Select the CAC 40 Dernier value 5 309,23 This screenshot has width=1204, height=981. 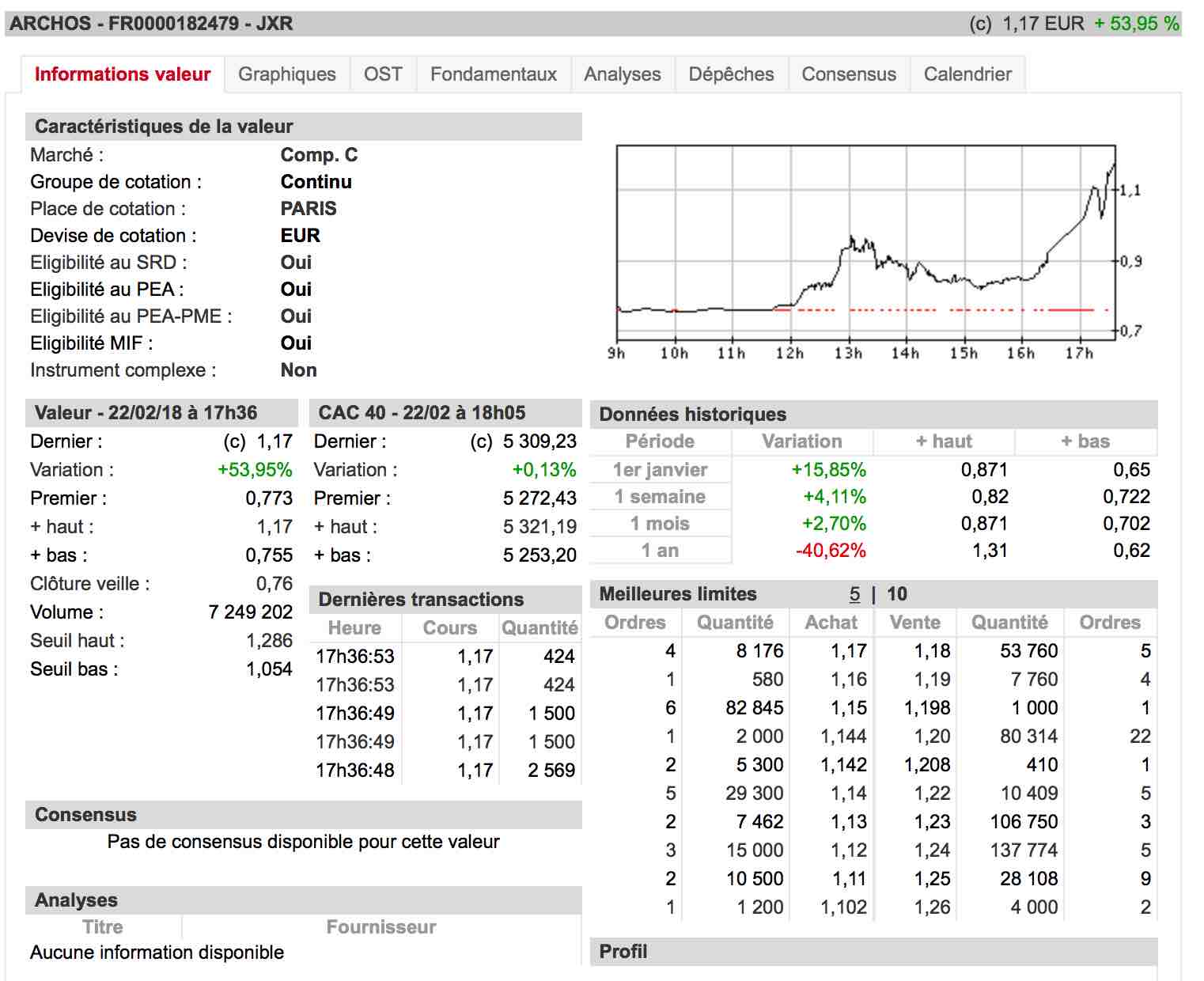pos(540,441)
